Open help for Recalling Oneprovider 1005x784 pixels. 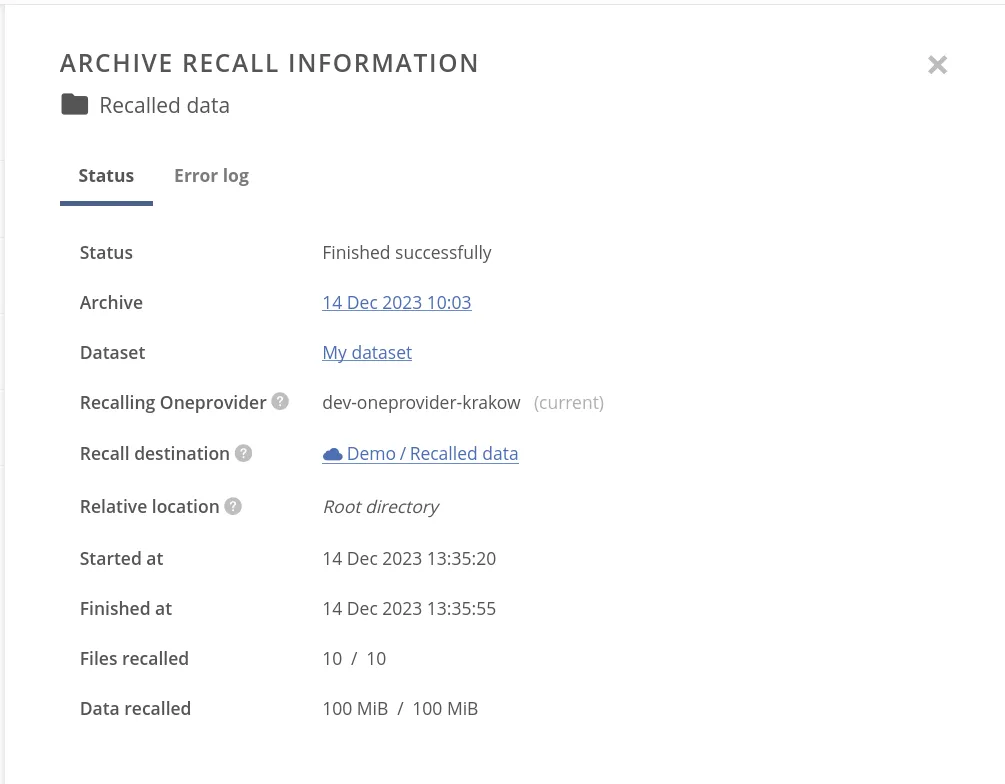280,402
